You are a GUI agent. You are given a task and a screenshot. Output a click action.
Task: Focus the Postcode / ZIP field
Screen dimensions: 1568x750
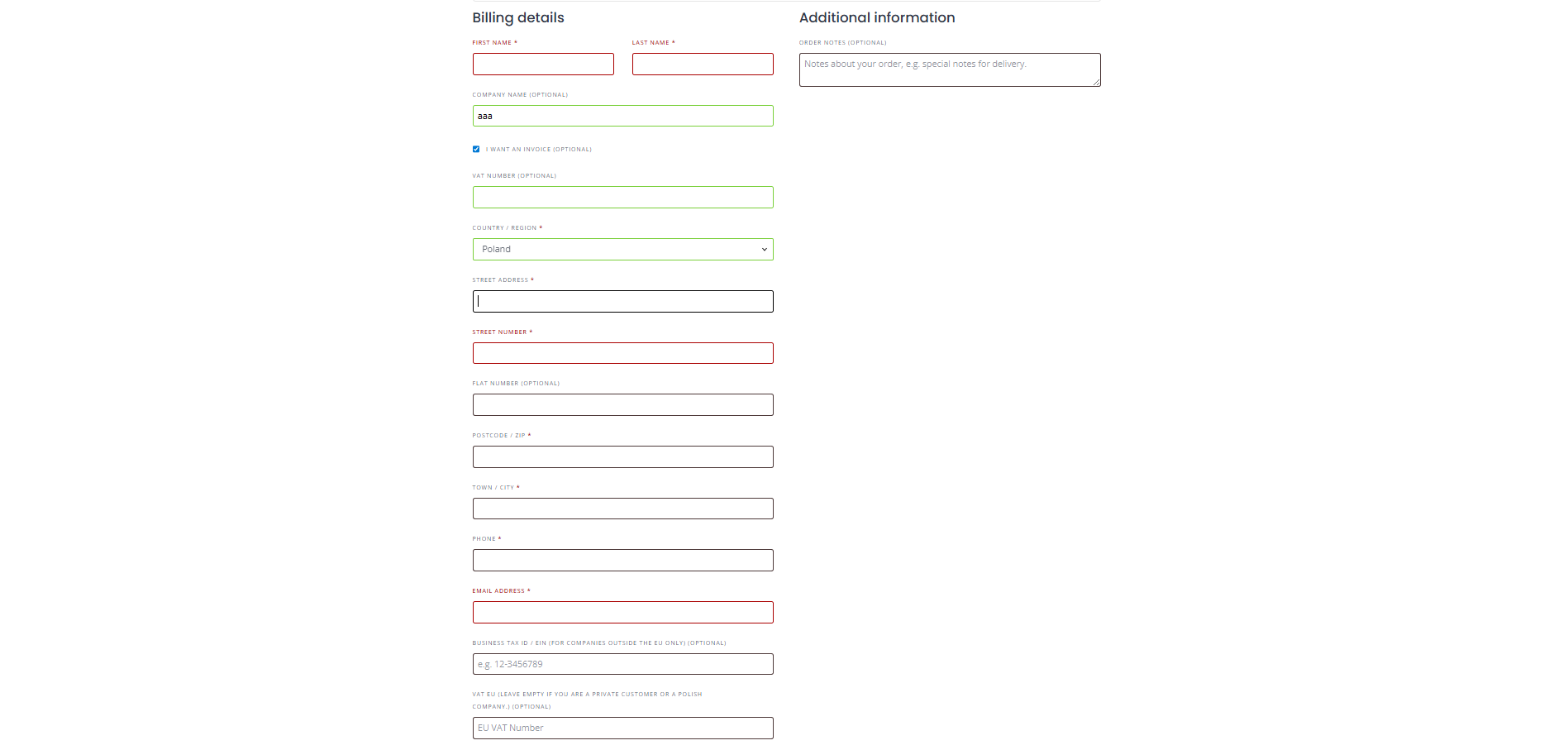point(622,456)
